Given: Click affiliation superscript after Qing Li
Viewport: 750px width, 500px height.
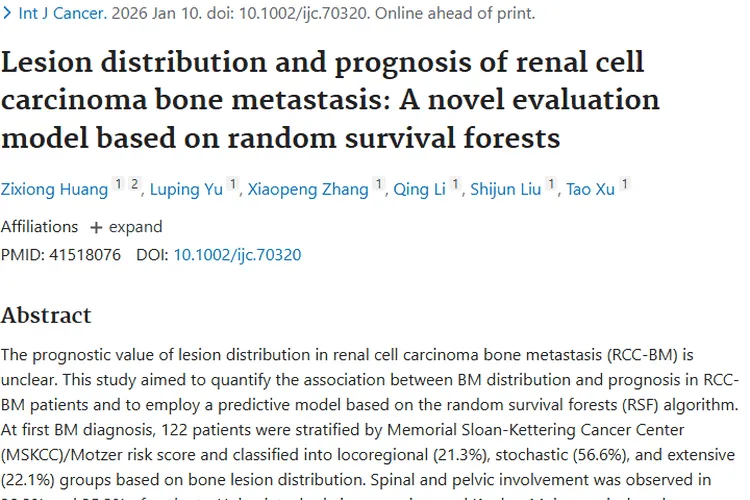Looking at the screenshot, I should [x=455, y=185].
